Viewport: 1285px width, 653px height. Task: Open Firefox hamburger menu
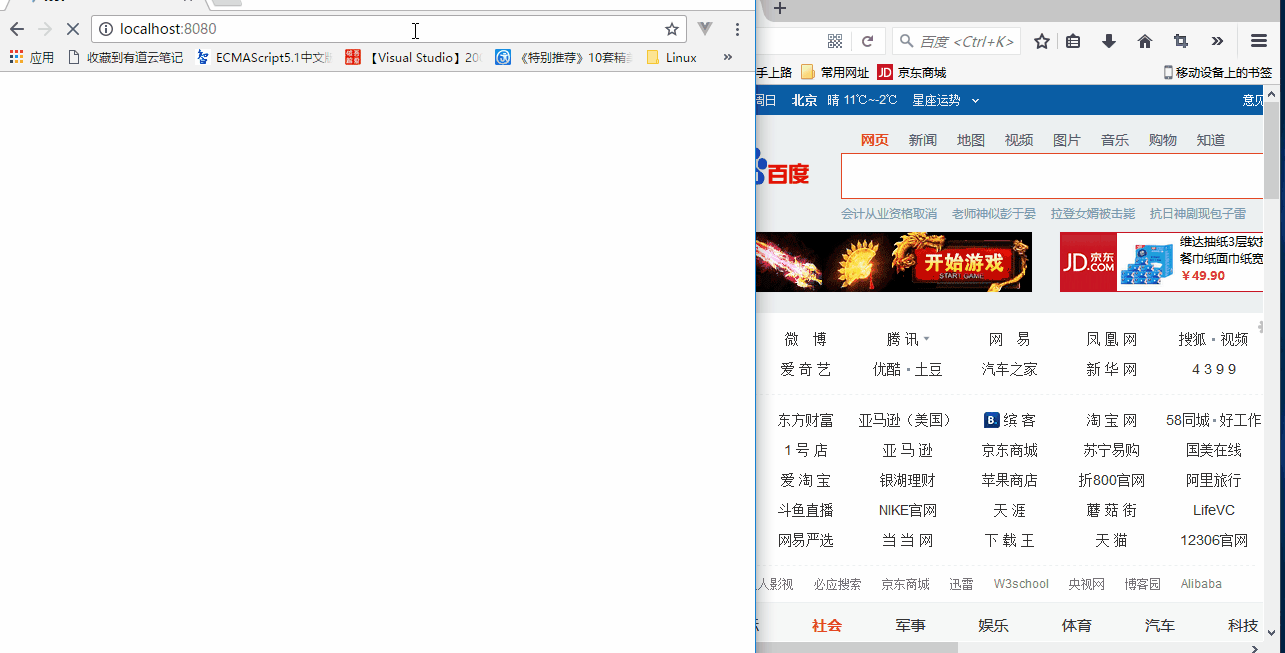pos(1259,41)
